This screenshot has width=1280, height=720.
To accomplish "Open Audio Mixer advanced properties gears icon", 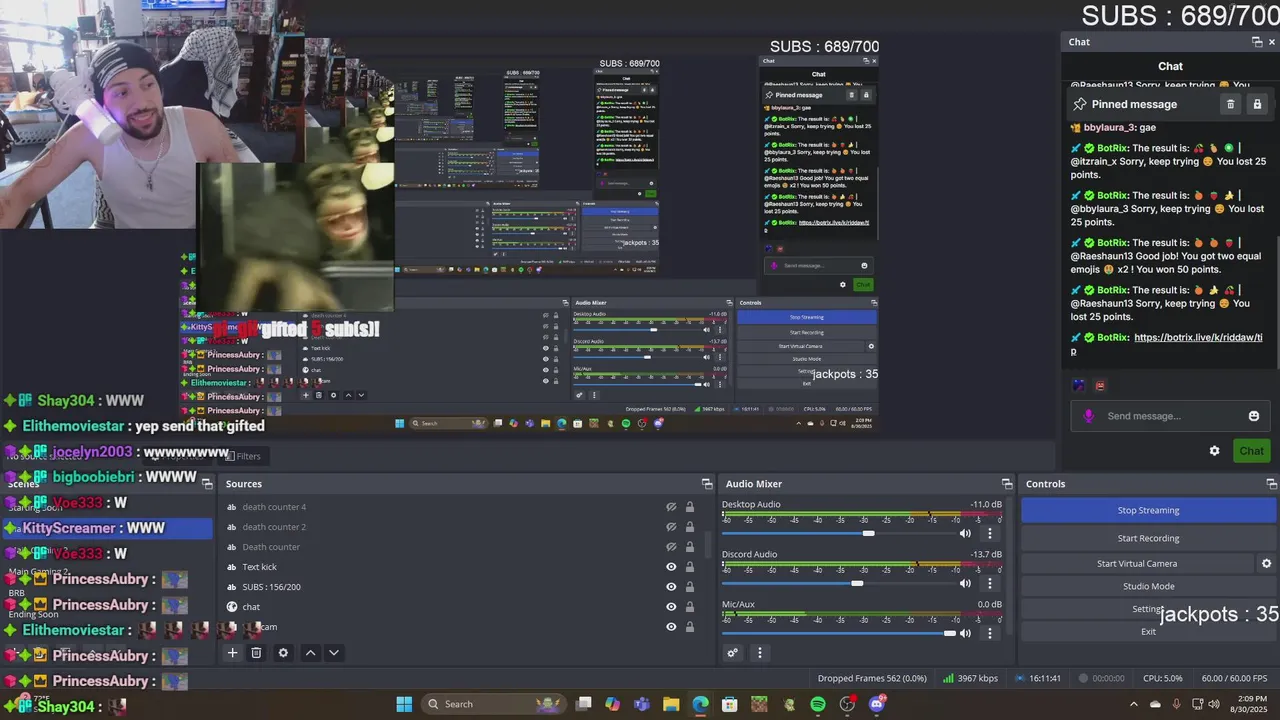I will pyautogui.click(x=732, y=653).
